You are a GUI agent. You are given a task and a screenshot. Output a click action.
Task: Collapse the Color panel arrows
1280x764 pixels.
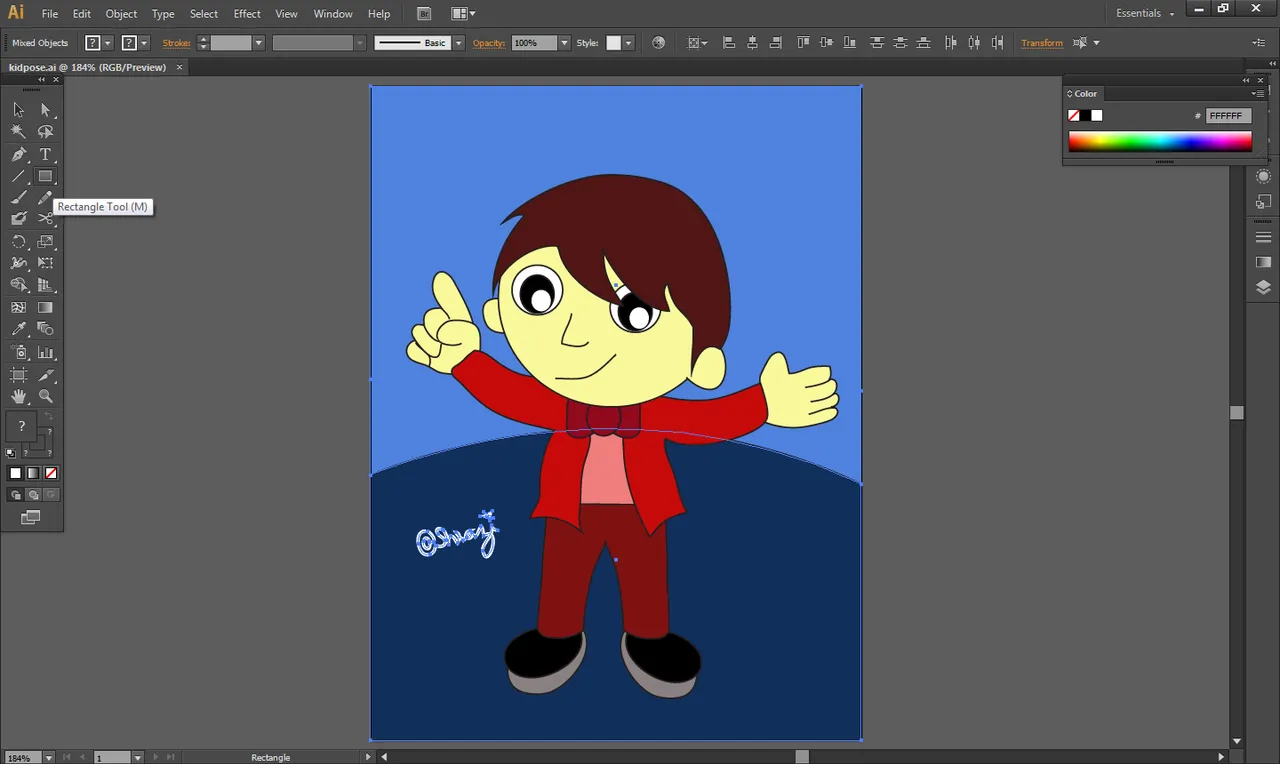1246,80
